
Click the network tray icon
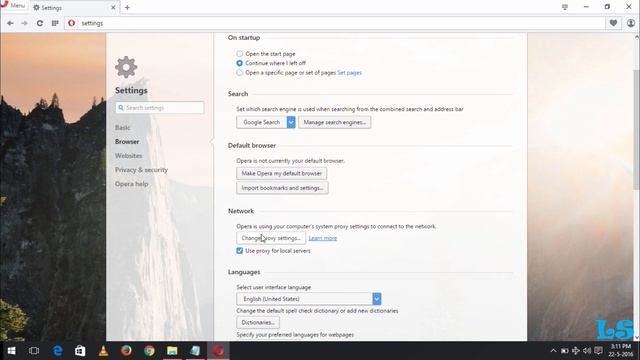click(576, 351)
